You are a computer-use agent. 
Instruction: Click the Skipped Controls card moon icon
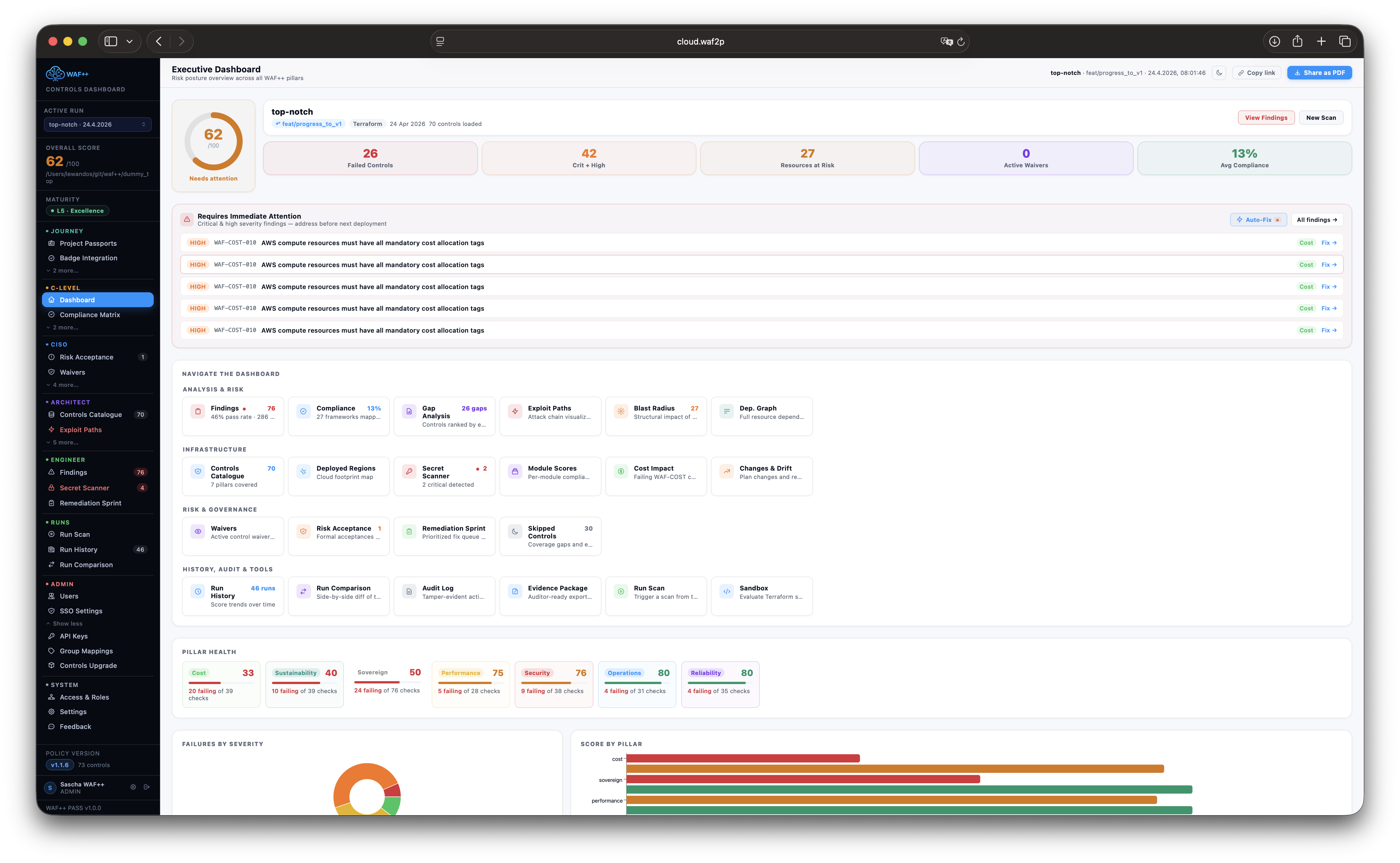click(x=515, y=531)
